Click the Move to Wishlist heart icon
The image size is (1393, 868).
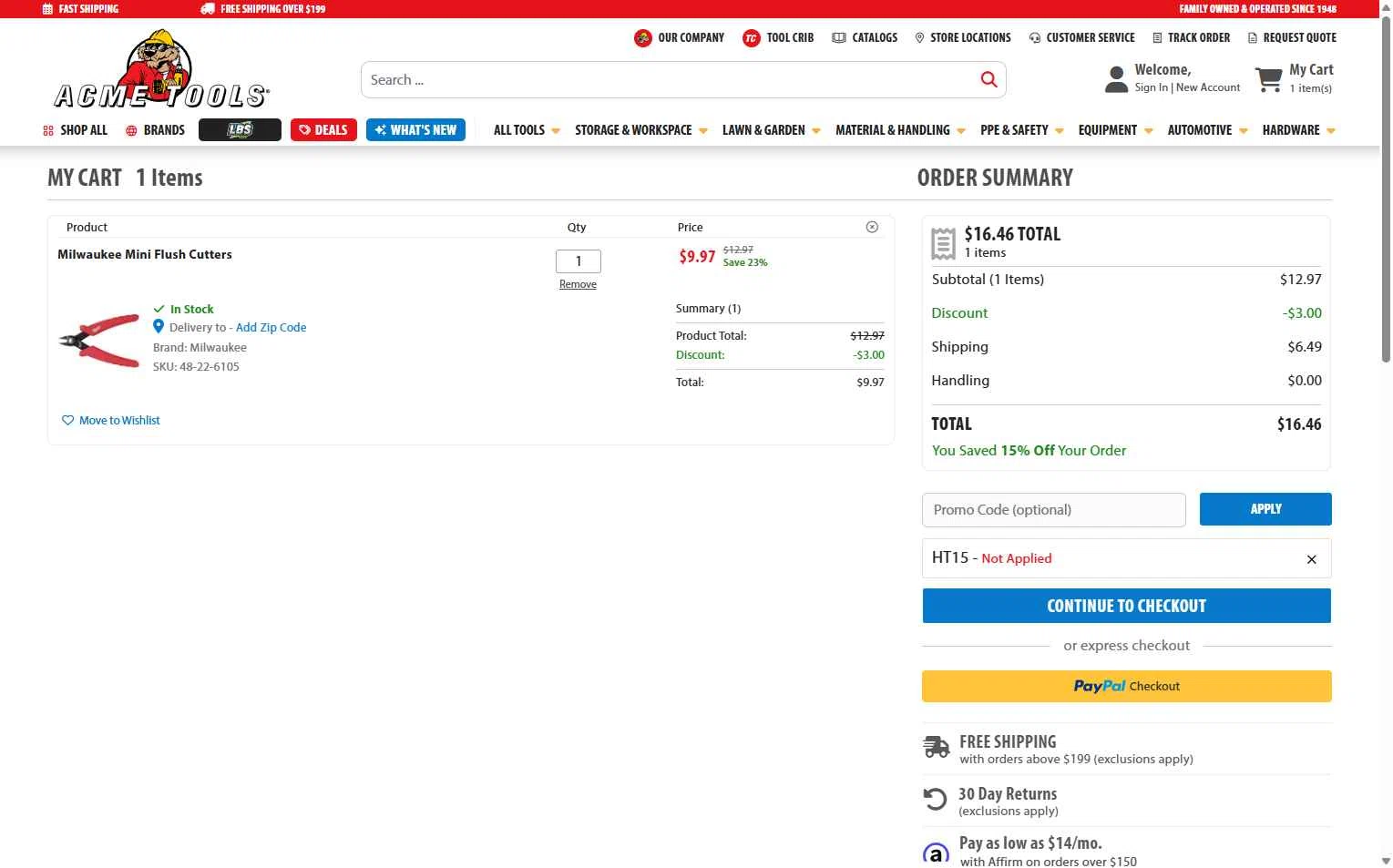click(x=67, y=421)
